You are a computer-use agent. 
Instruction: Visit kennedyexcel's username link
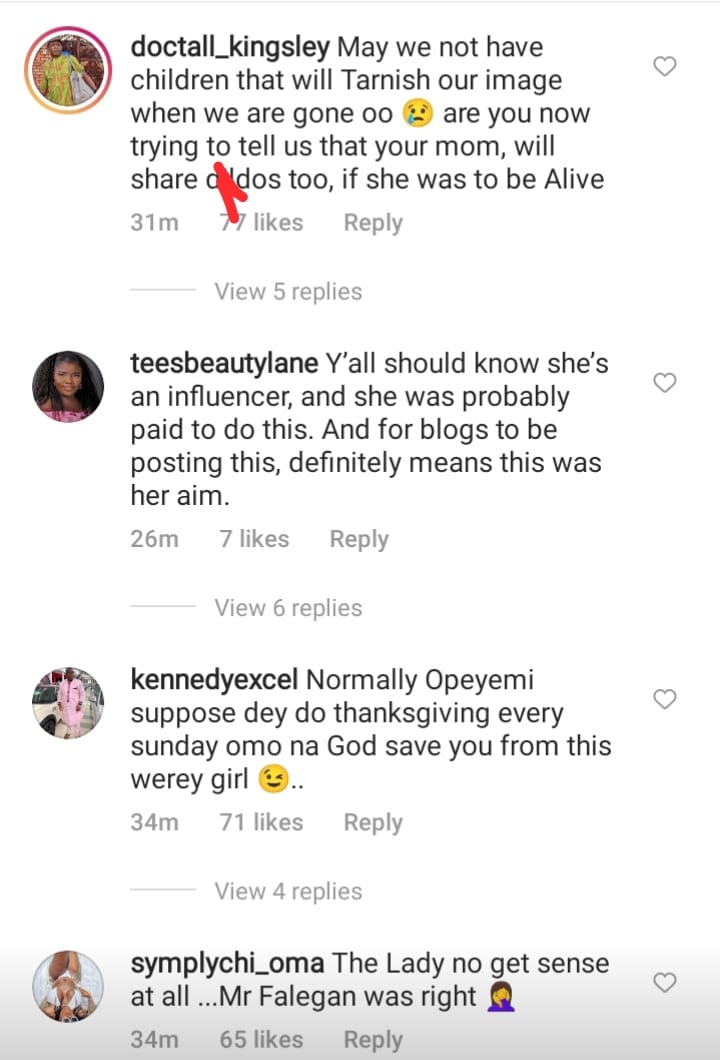[215, 680]
